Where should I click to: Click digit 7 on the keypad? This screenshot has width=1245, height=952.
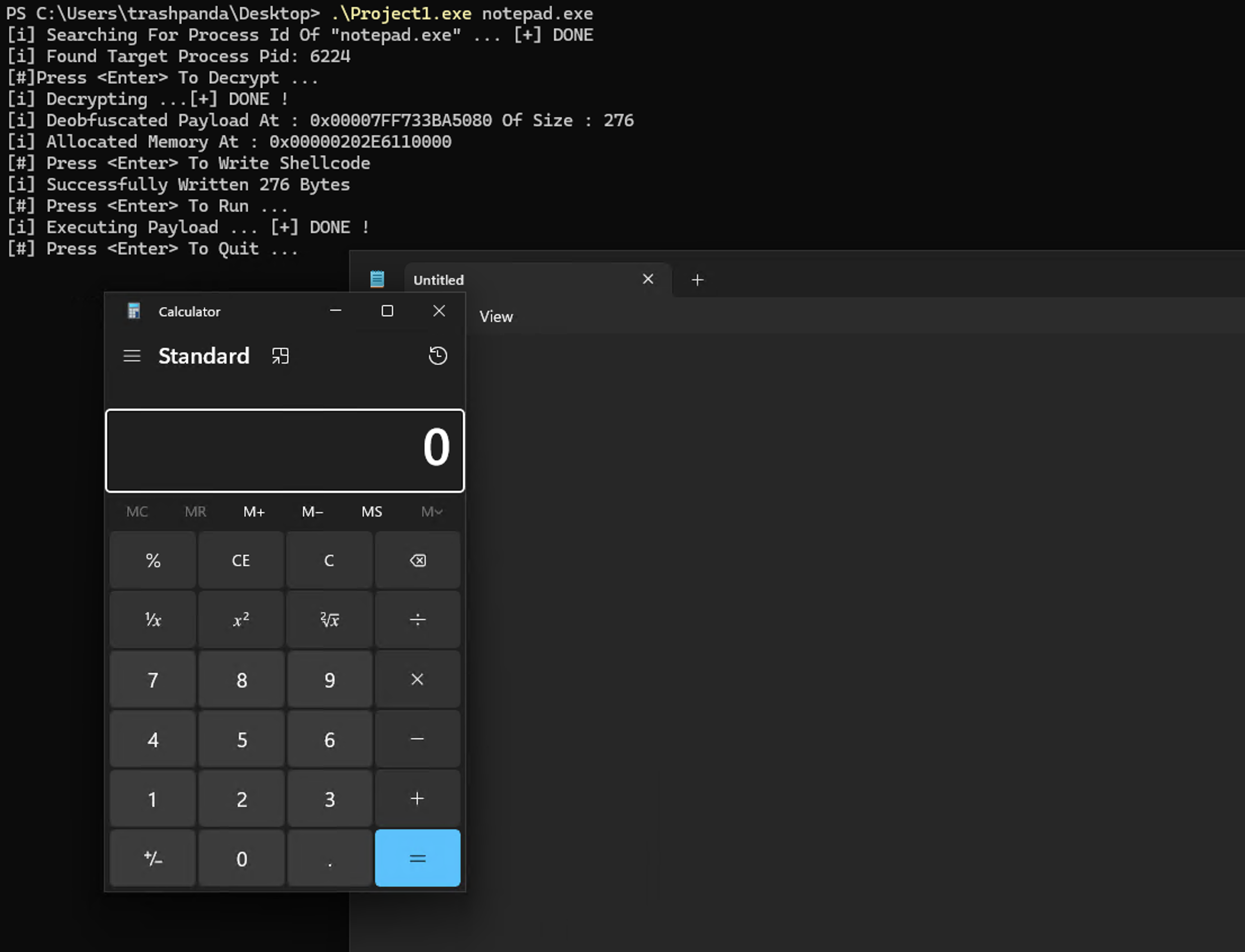tap(153, 680)
